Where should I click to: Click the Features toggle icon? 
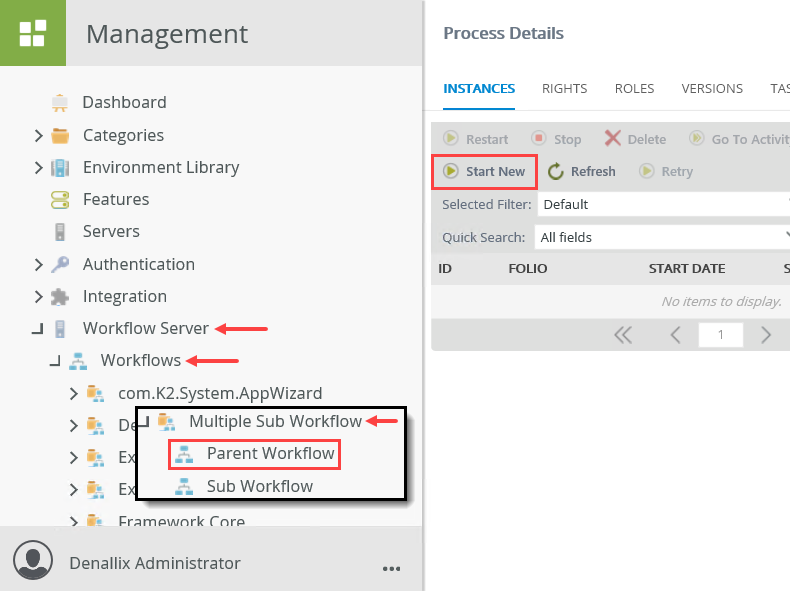coord(60,199)
